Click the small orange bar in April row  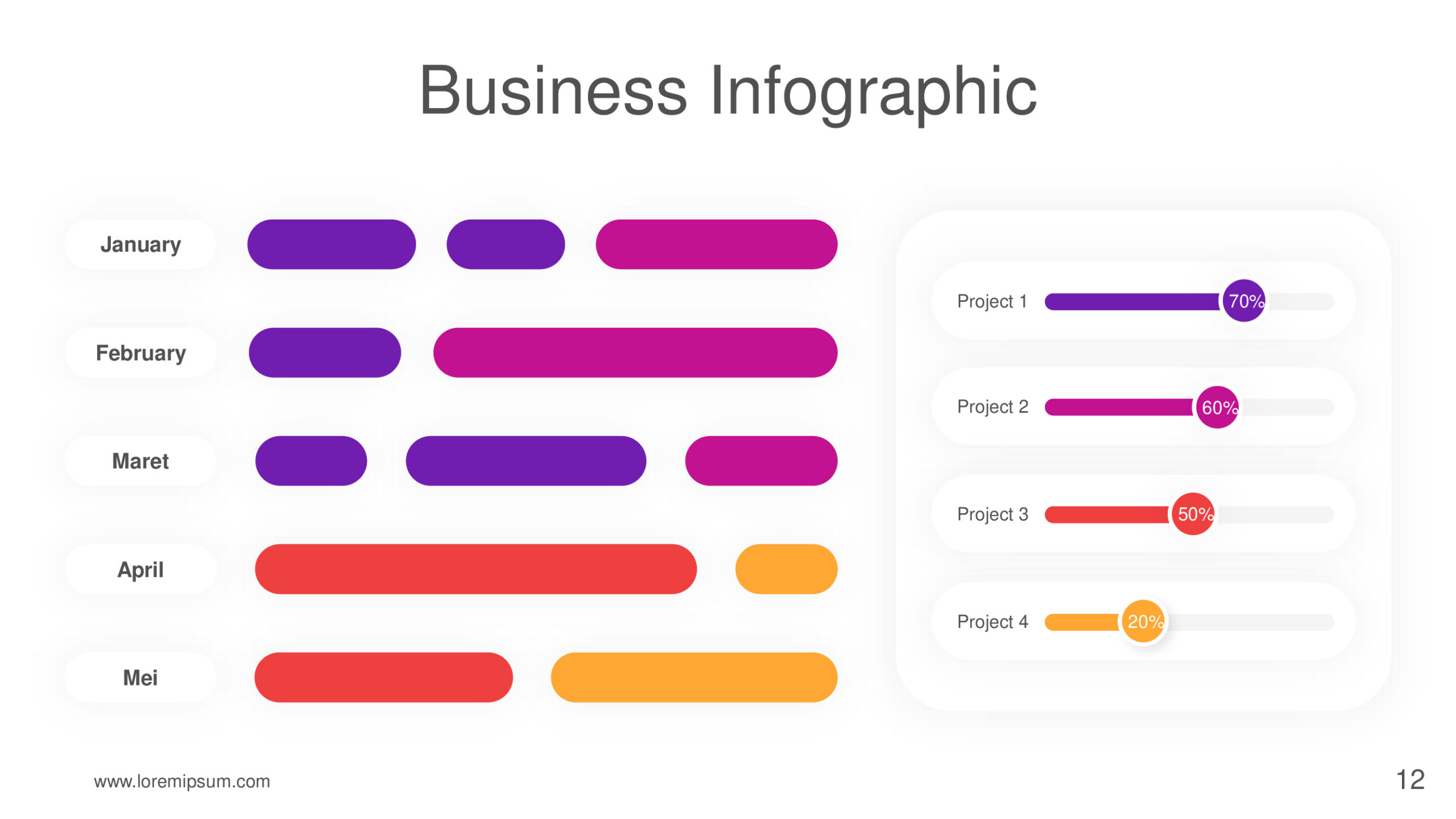[x=787, y=569]
